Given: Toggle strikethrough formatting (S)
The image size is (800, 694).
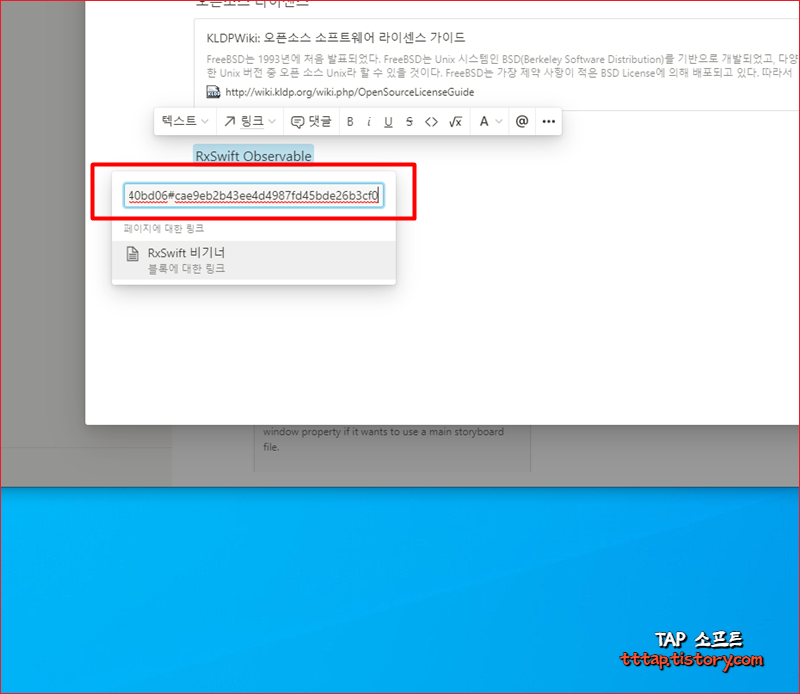Looking at the screenshot, I should [x=409, y=121].
